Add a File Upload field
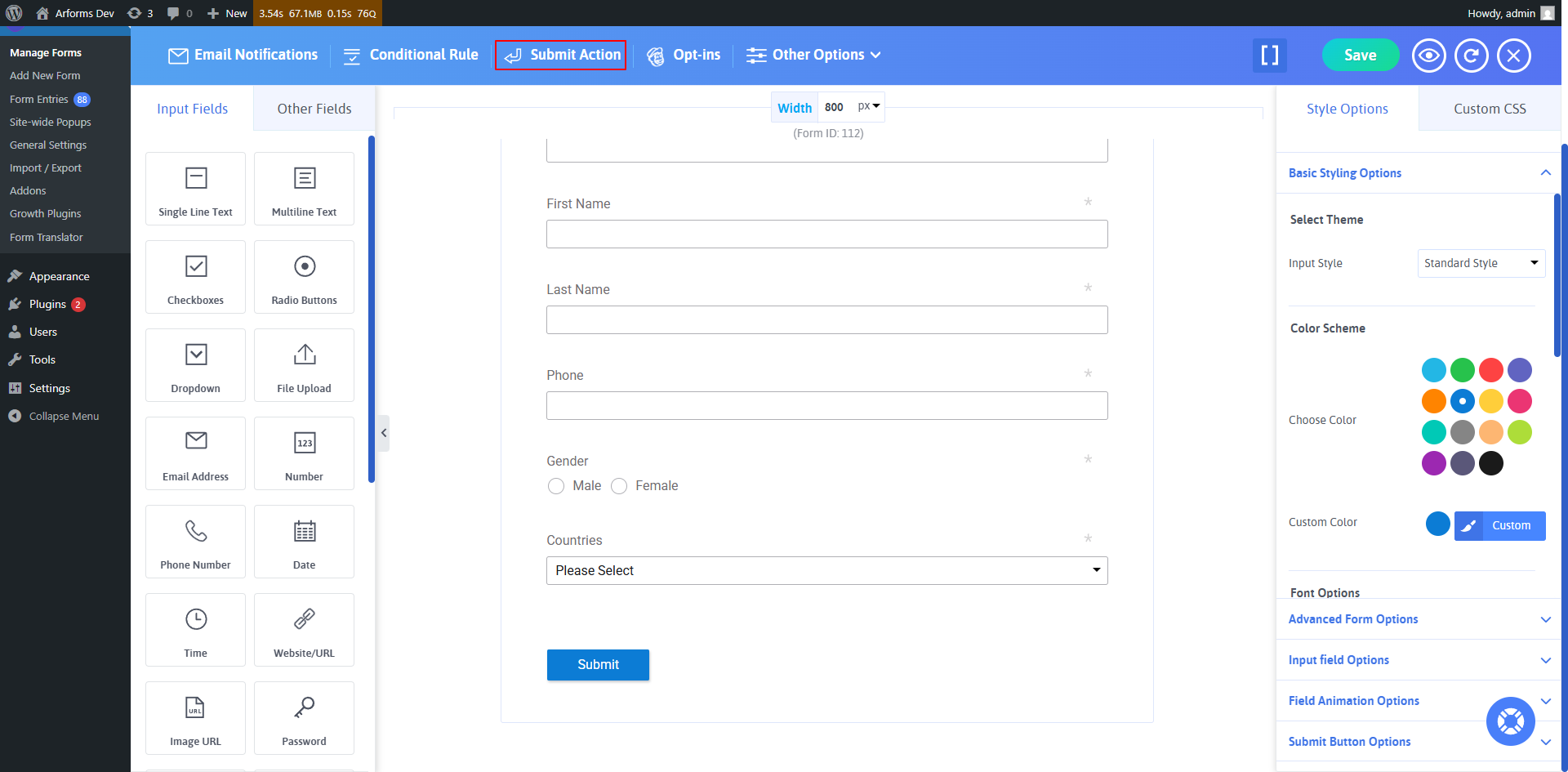Screen dimensions: 1568x772 click(304, 365)
